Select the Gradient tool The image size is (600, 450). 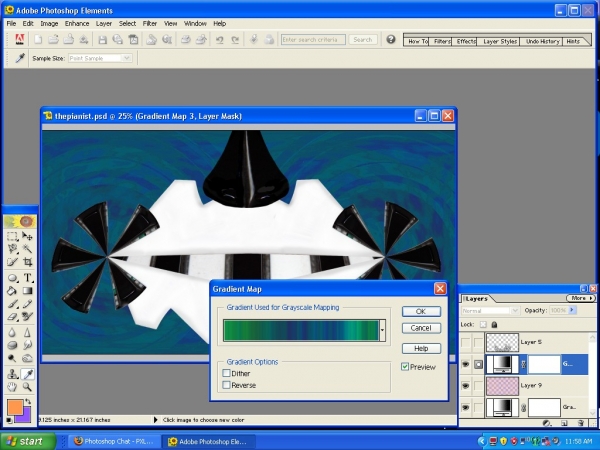pos(27,291)
